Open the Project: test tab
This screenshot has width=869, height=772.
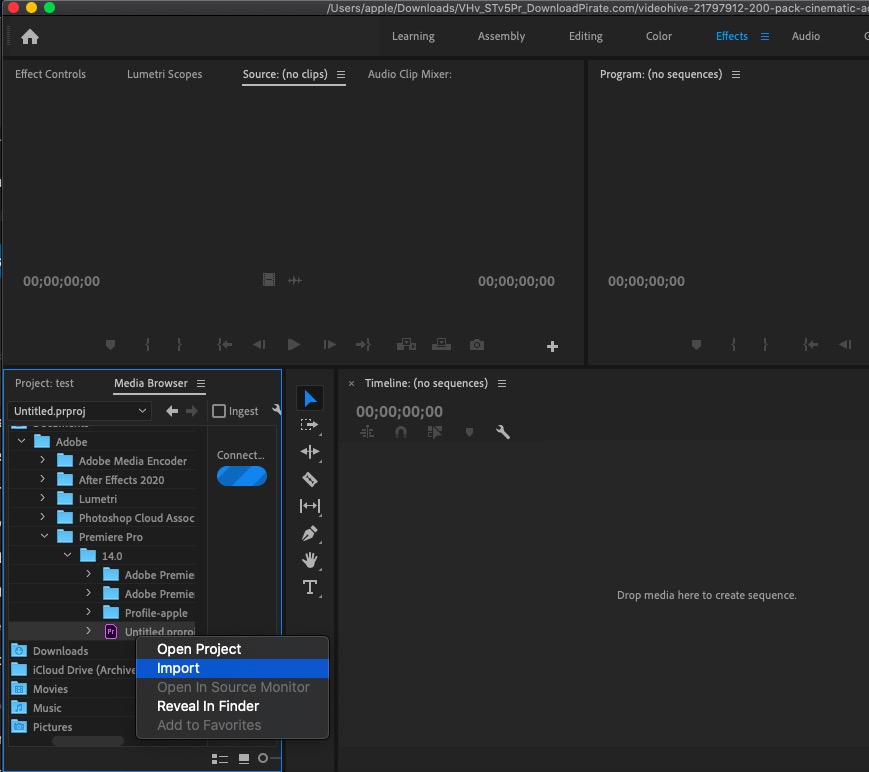44,384
